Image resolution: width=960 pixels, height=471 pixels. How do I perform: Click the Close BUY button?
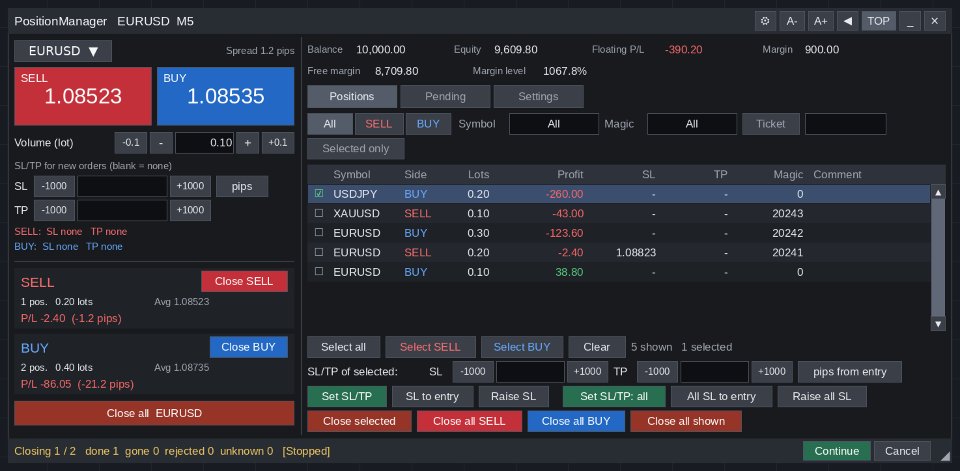pos(249,347)
